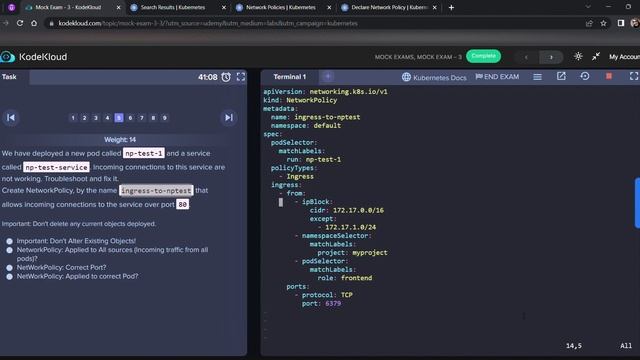This screenshot has width=640, height=360.
Task: Click the KodeKloud logo
Action: [34, 57]
